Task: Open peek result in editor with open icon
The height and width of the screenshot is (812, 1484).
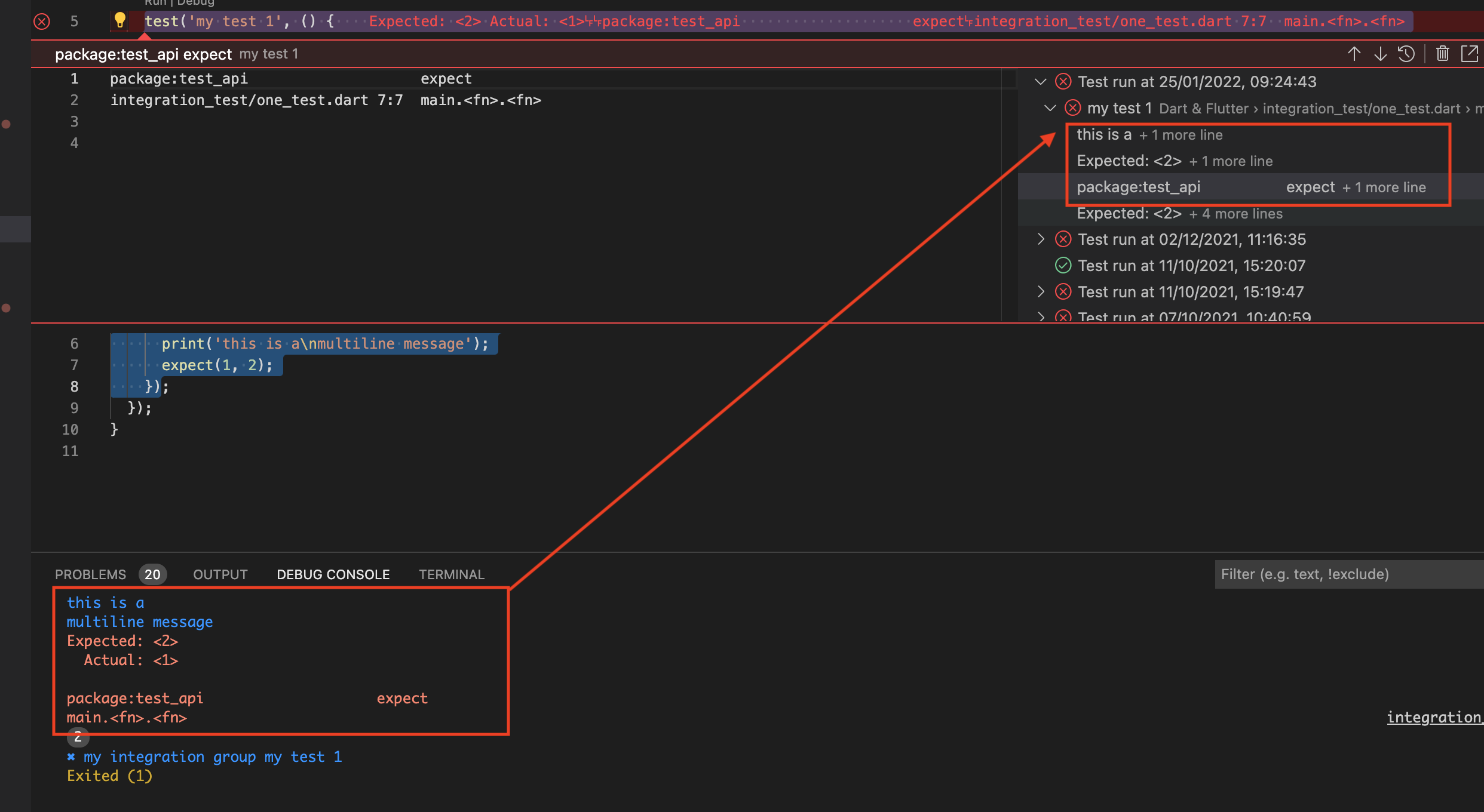Action: [1470, 54]
